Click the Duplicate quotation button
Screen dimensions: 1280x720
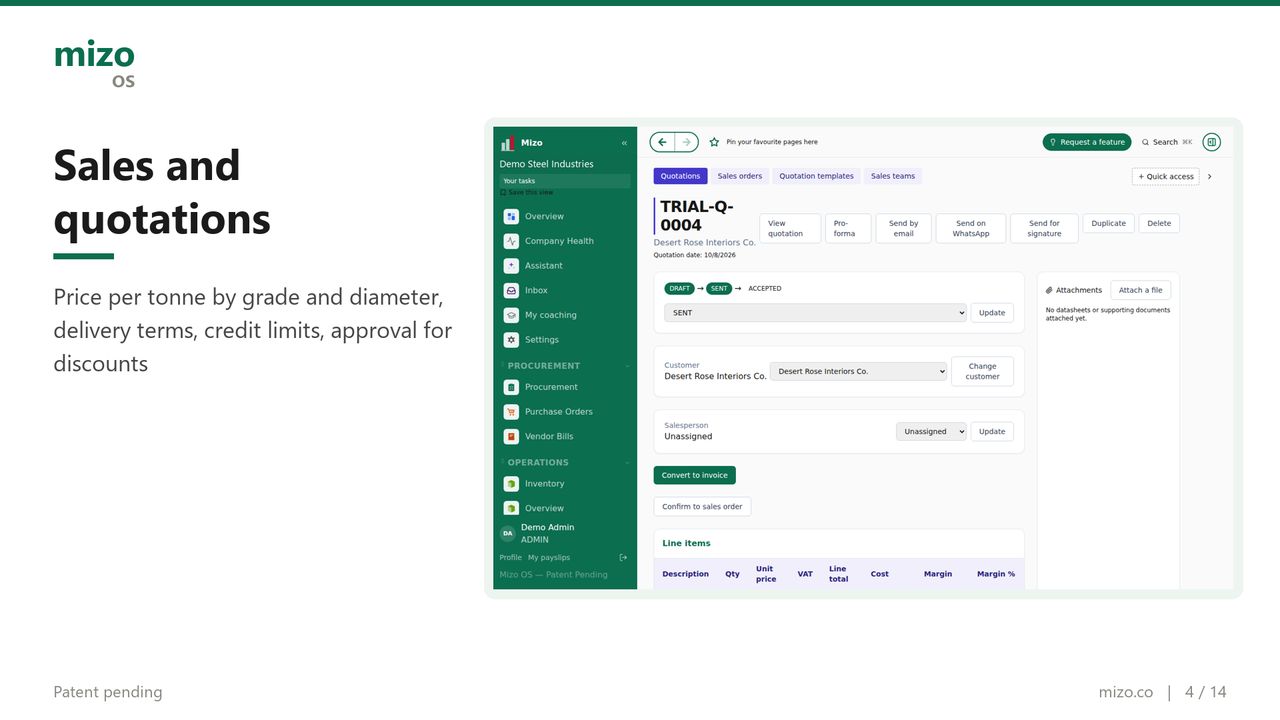(1108, 223)
